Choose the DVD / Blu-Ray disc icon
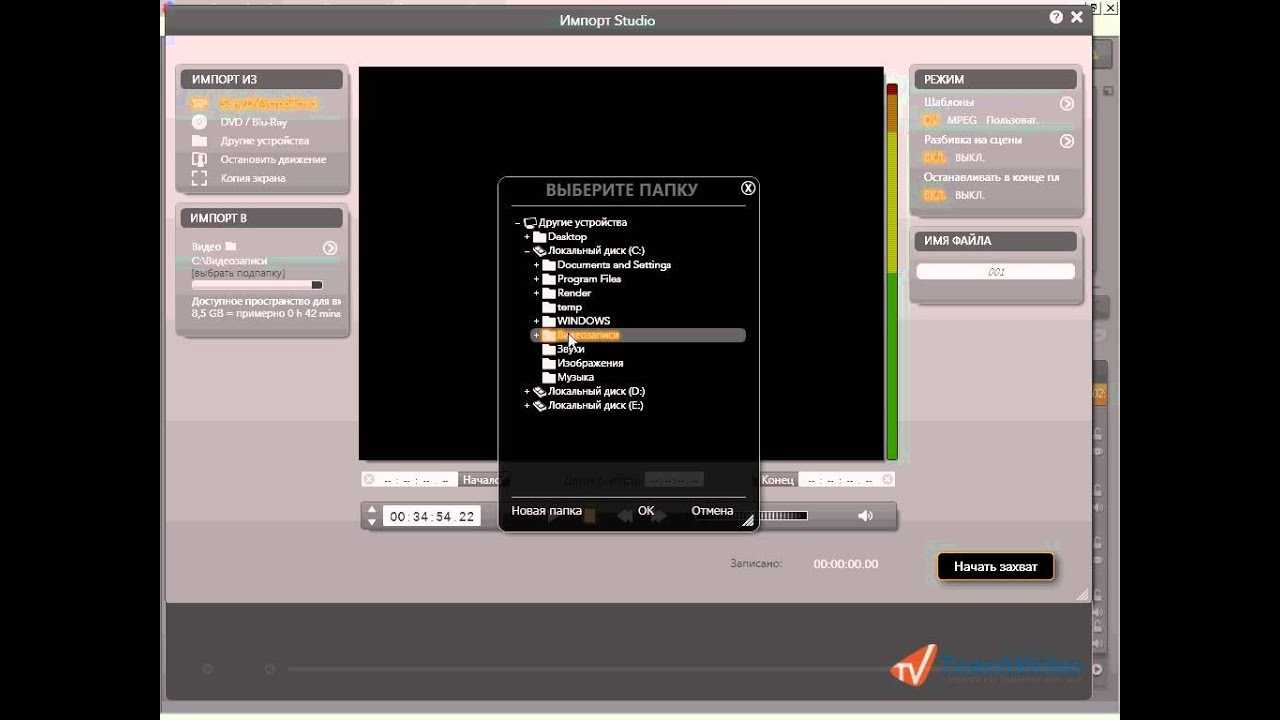This screenshot has height=720, width=1280. click(x=200, y=122)
